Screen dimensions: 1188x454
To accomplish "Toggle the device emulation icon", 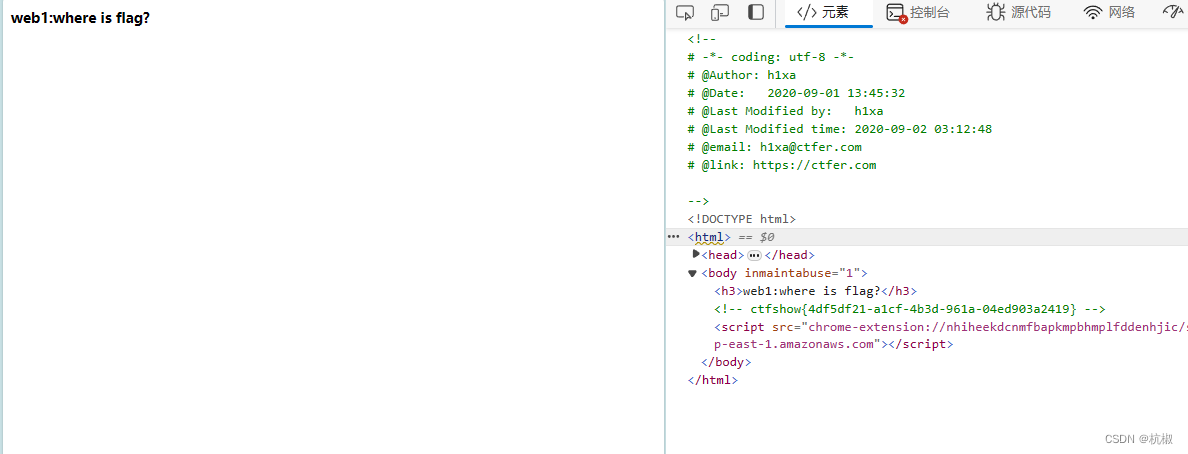I will tap(720, 12).
